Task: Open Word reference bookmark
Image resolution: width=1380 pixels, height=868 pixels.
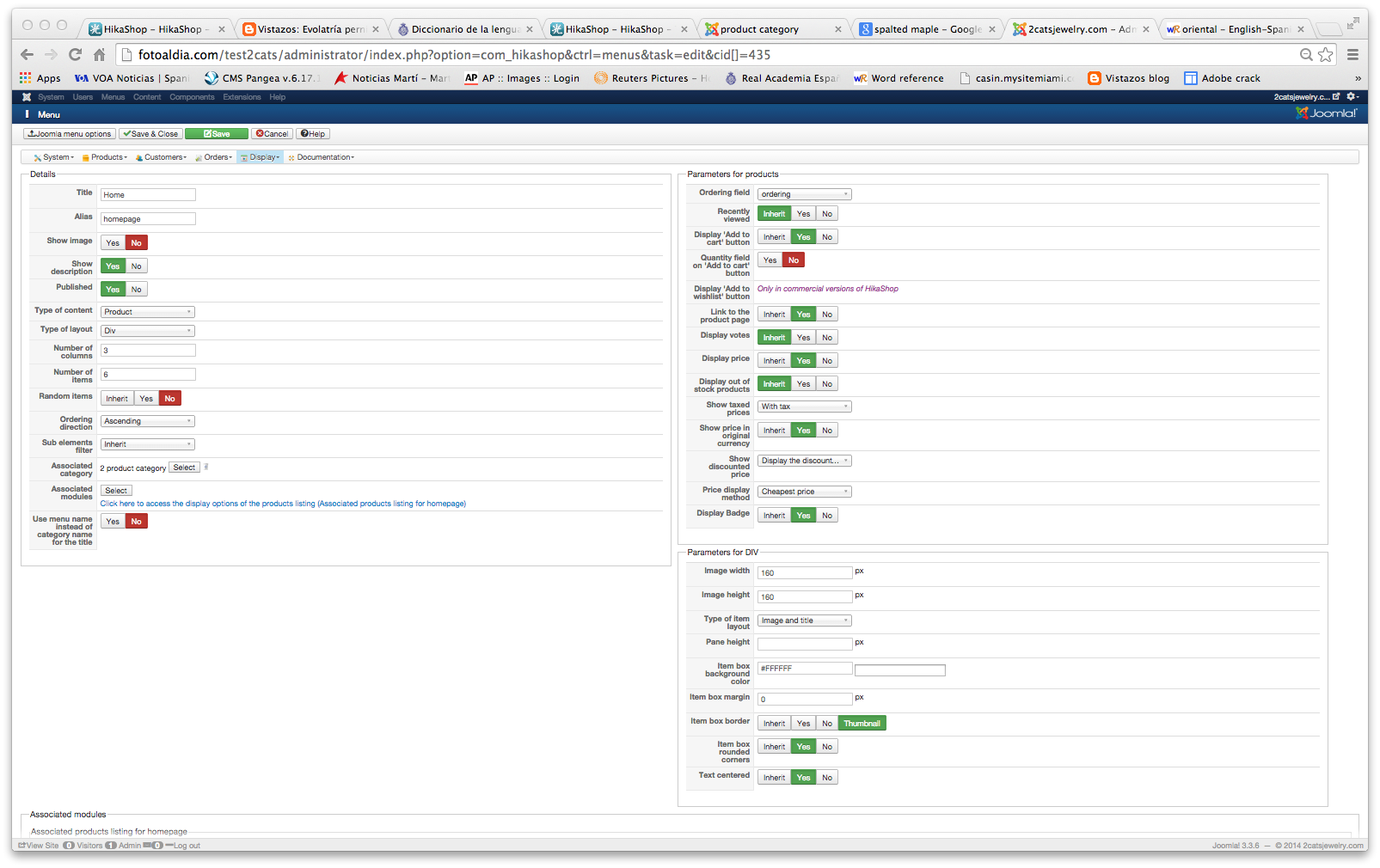Action: (x=899, y=78)
